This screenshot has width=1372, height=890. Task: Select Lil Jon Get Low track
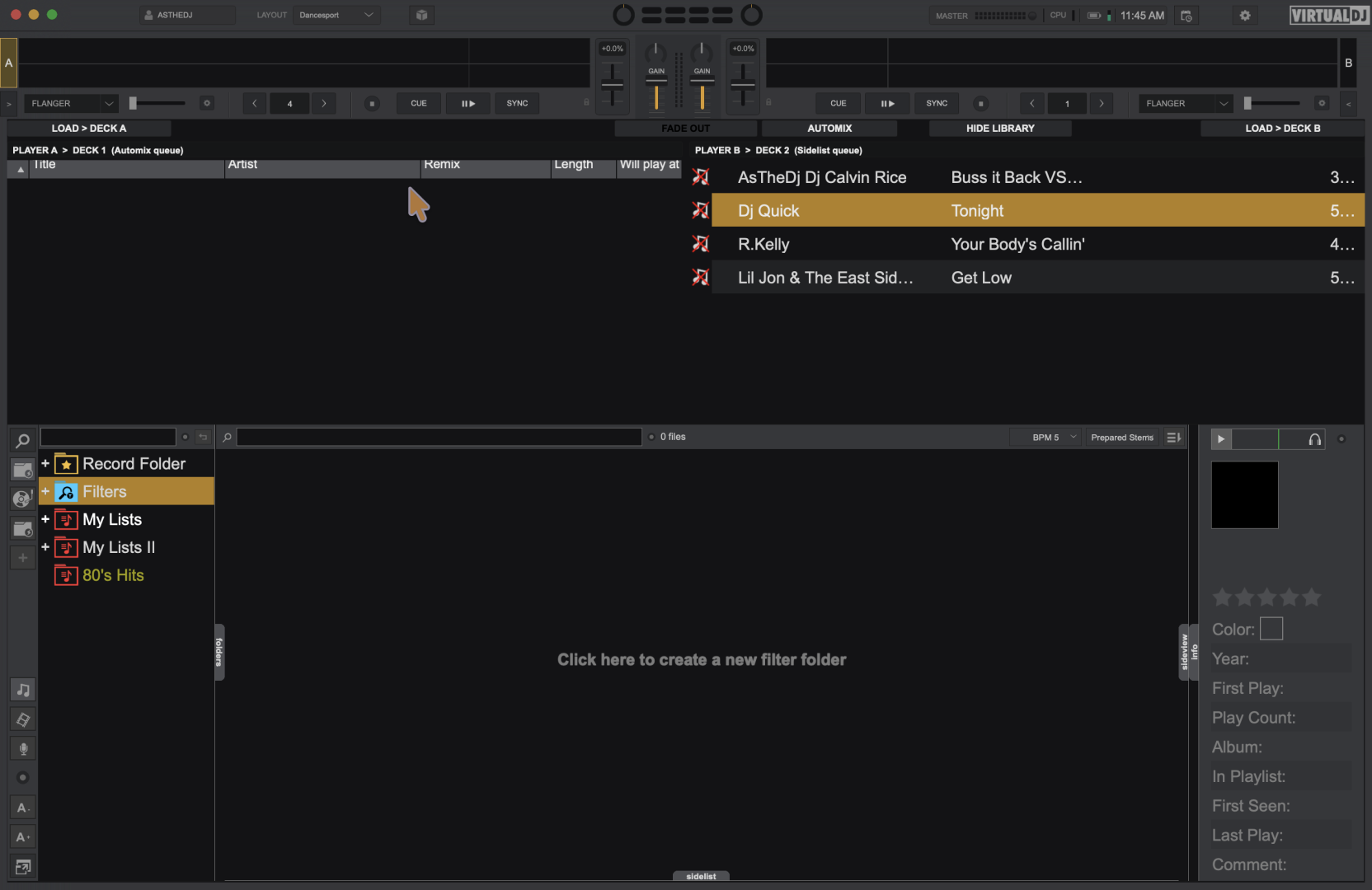(x=1037, y=278)
